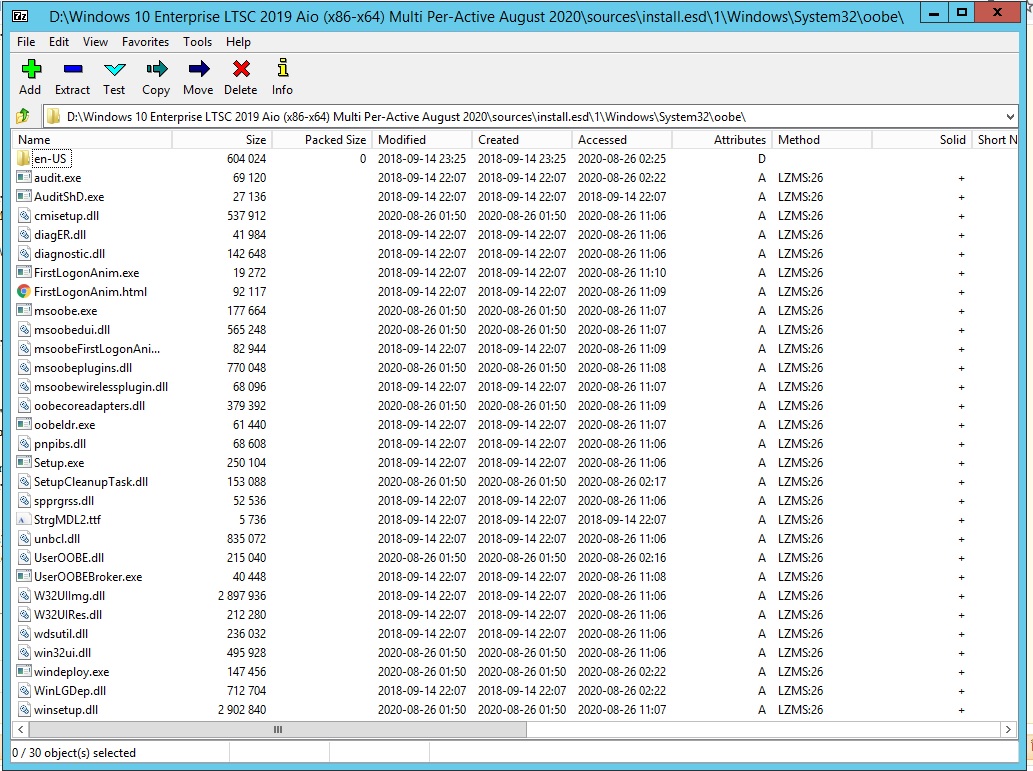Select file name wdsutil.dll

coord(61,634)
